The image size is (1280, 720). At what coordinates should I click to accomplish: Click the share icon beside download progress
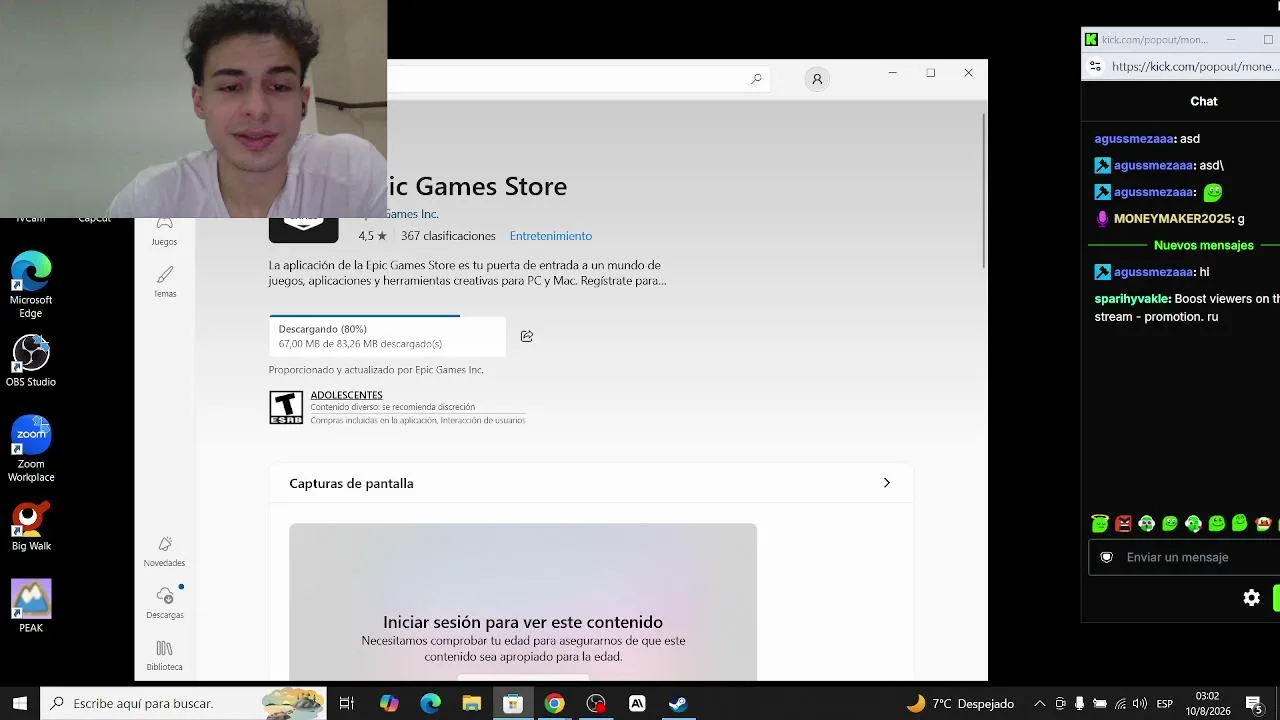click(x=527, y=336)
